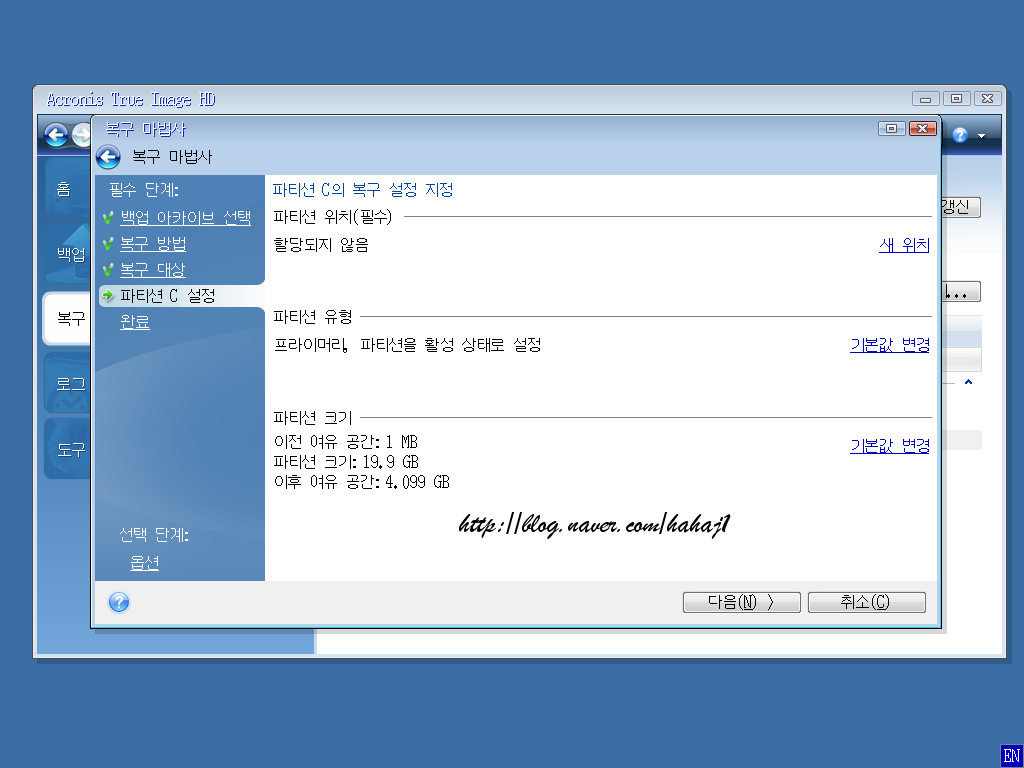Click the help icon at the wizard's bottom-left
Screen dimensions: 1024x768
(119, 602)
